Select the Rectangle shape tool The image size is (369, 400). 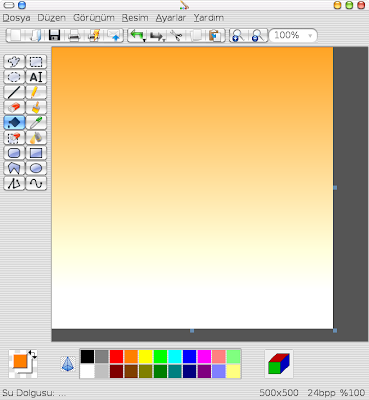(x=36, y=153)
